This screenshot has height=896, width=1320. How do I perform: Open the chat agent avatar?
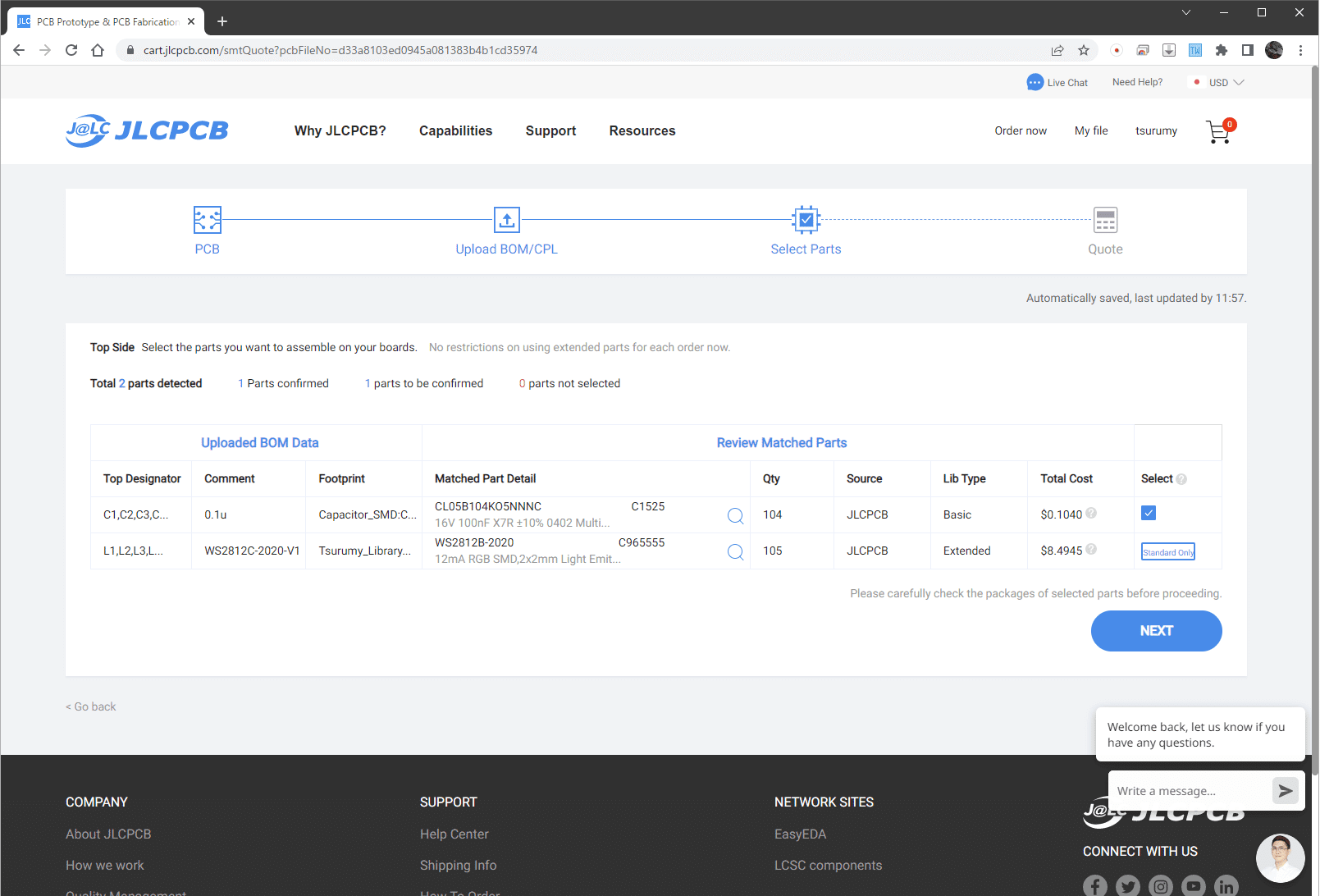[x=1280, y=857]
